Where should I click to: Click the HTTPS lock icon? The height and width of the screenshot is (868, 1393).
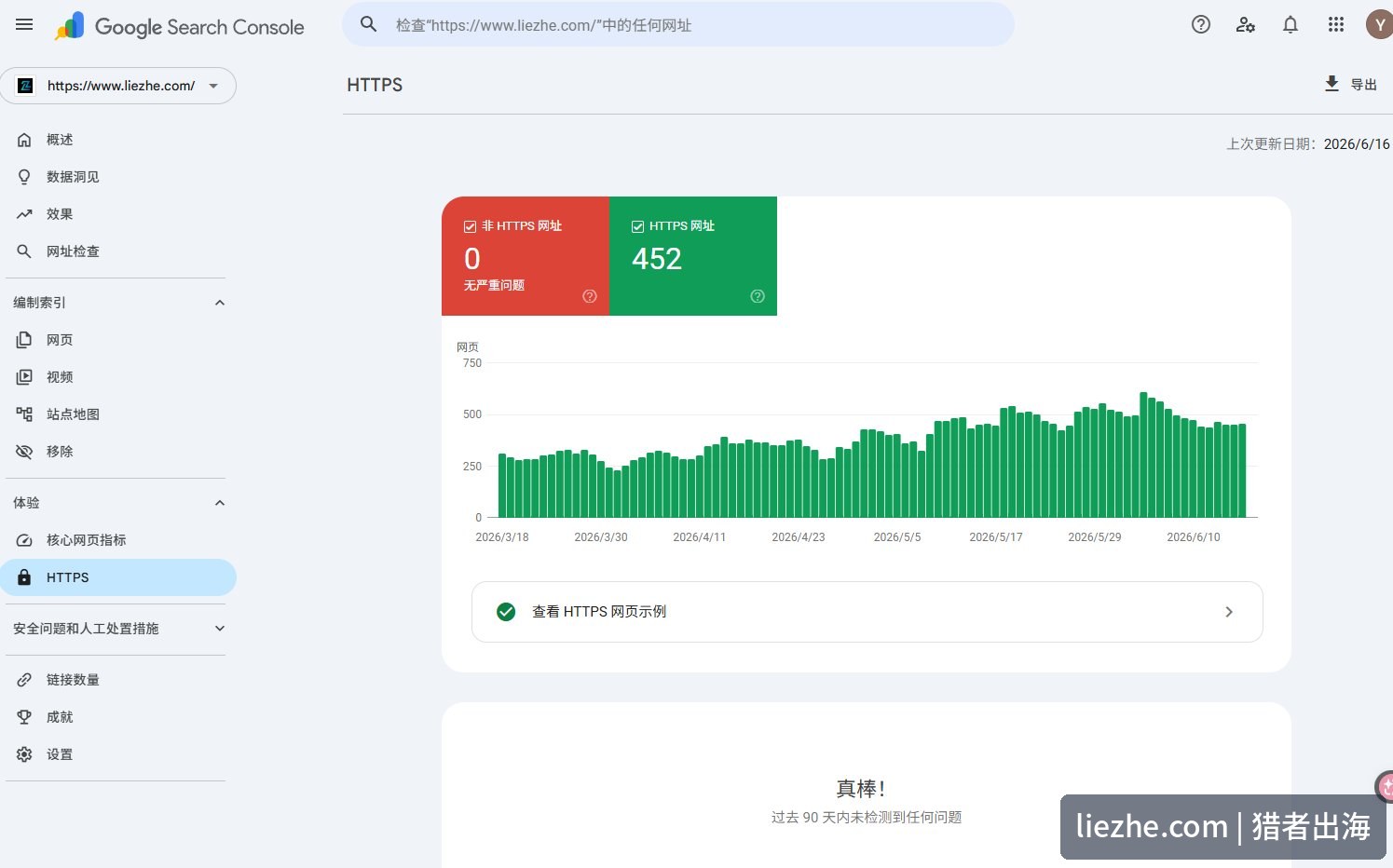(24, 577)
